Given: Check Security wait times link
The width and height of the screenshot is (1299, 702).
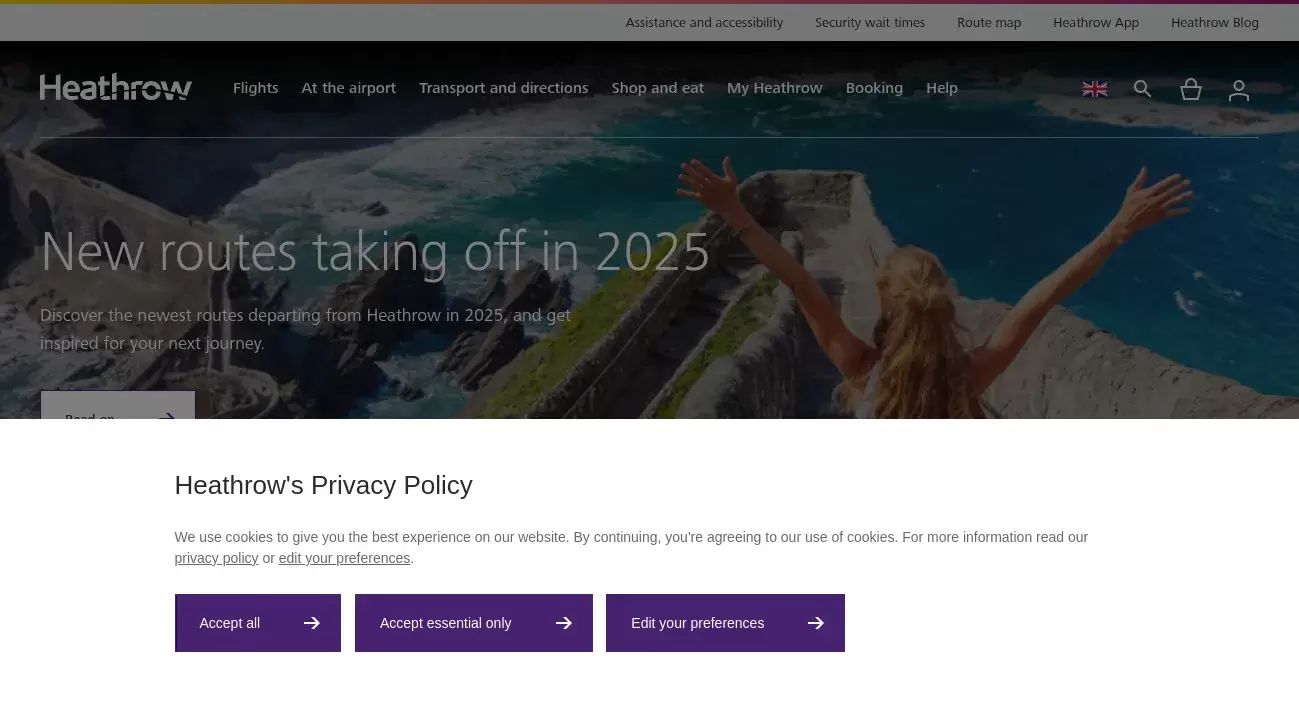Looking at the screenshot, I should (870, 22).
